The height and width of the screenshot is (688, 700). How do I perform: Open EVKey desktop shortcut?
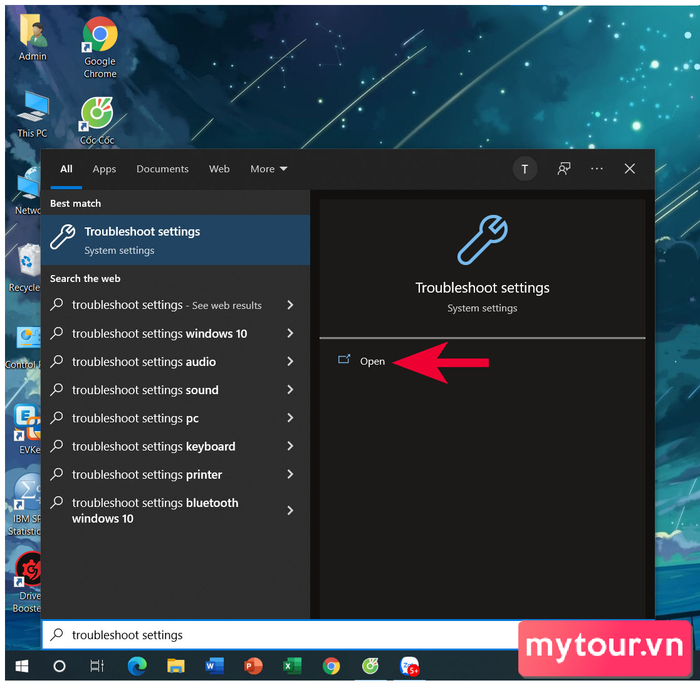click(x=28, y=429)
